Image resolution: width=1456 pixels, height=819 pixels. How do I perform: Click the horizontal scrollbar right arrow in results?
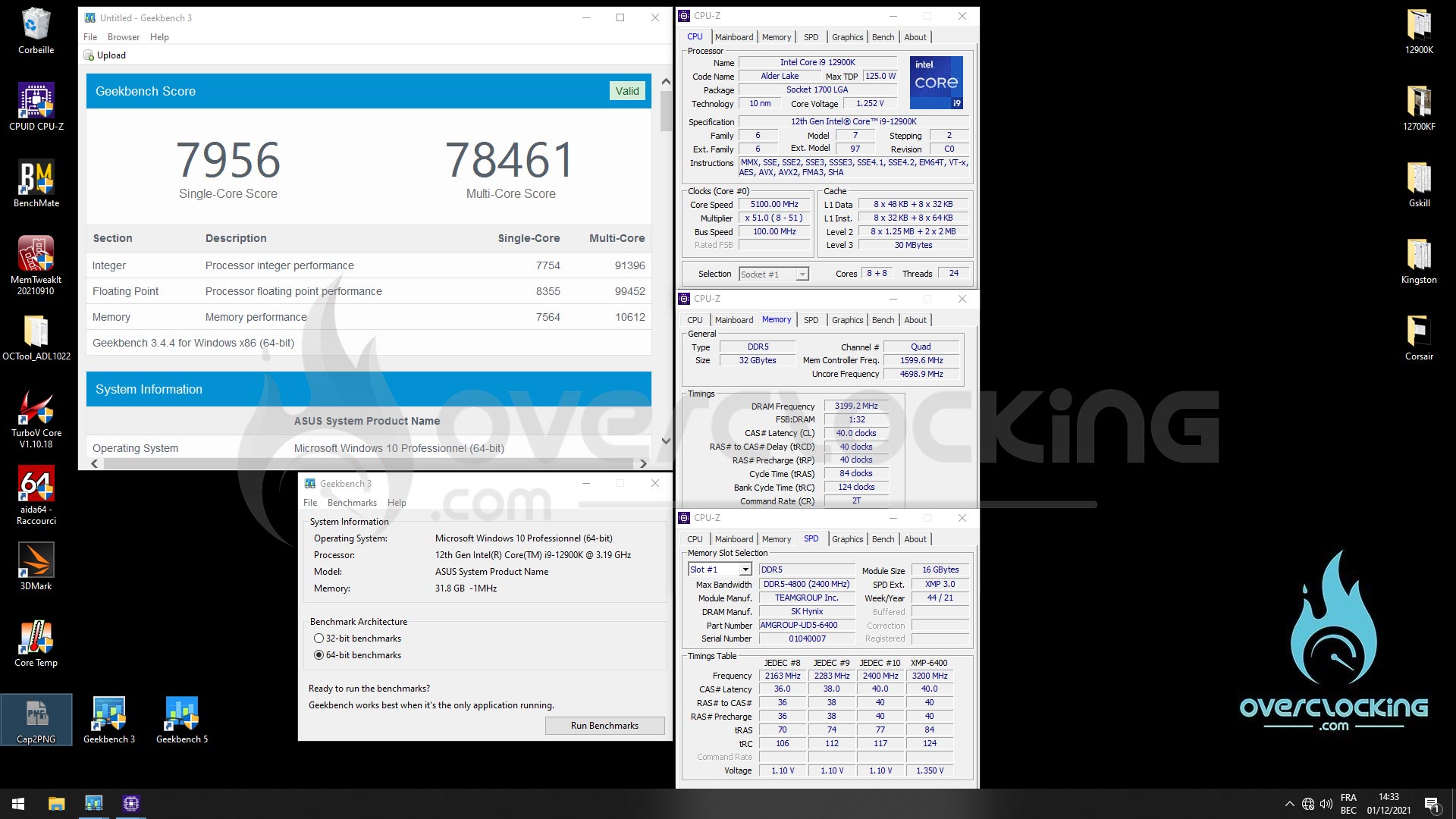[x=643, y=463]
